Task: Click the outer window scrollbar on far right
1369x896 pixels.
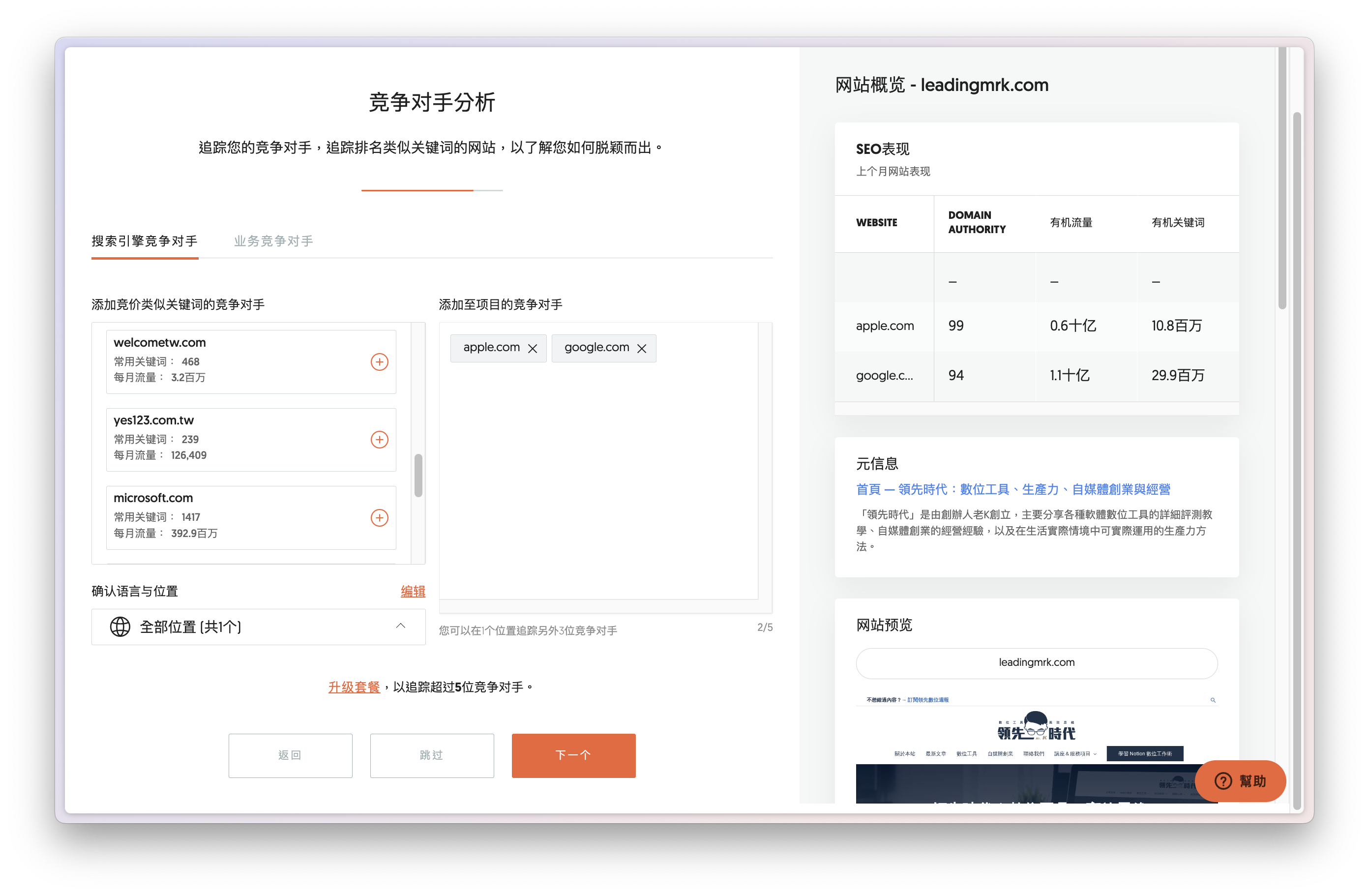Action: (x=1297, y=461)
